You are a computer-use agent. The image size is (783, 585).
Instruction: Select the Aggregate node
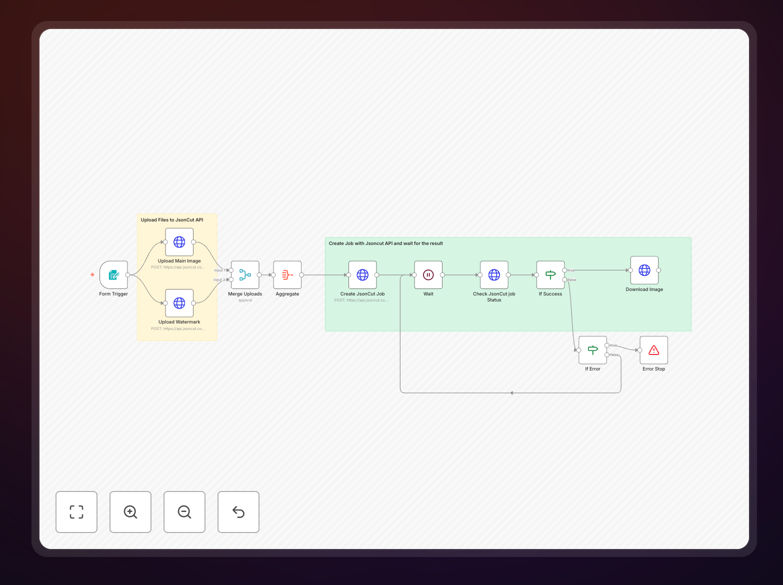click(x=287, y=274)
